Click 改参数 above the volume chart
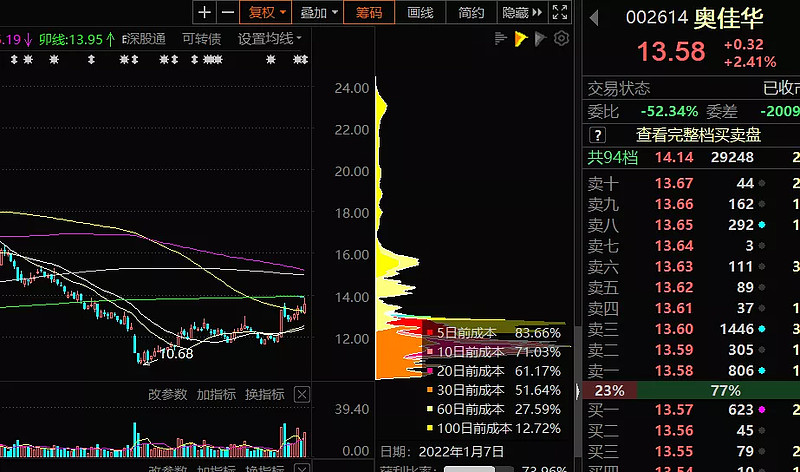The height and width of the screenshot is (472, 800). point(168,395)
